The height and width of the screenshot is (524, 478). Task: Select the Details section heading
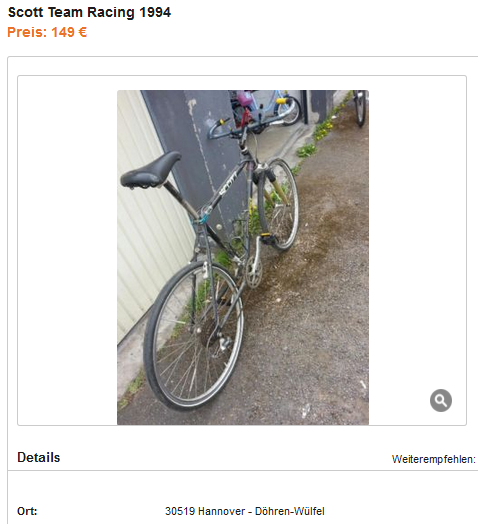(x=38, y=457)
